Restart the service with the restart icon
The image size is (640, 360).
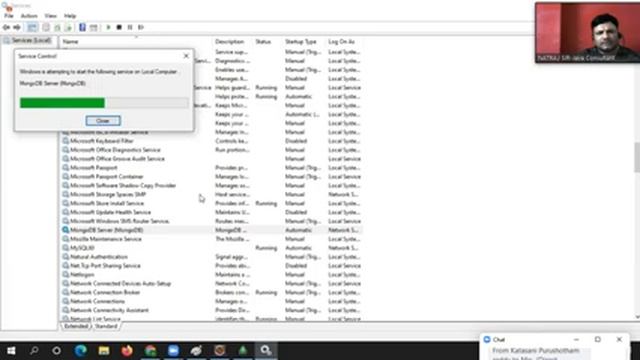pyautogui.click(x=141, y=27)
